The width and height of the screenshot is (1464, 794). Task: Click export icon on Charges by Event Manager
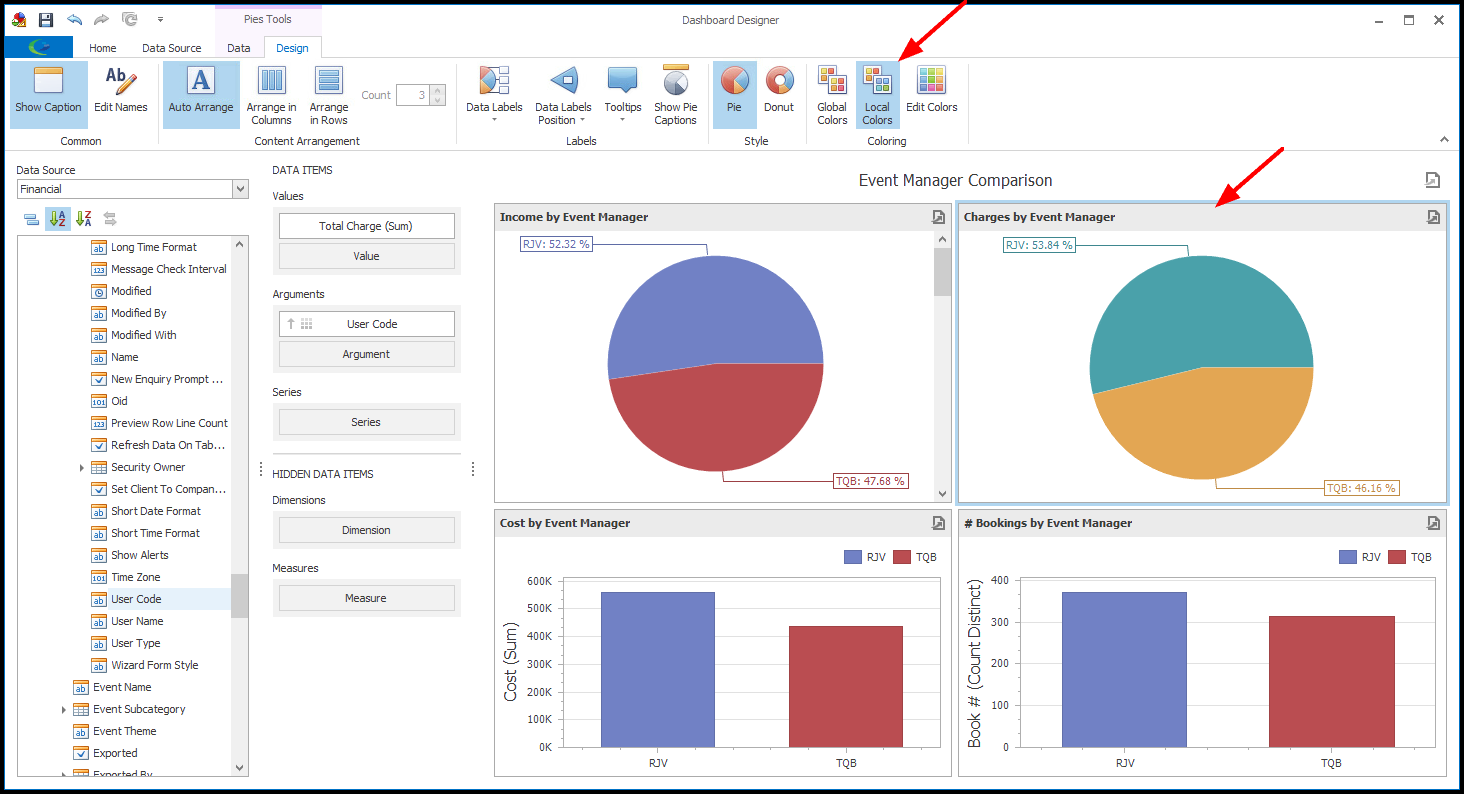[x=1433, y=217]
